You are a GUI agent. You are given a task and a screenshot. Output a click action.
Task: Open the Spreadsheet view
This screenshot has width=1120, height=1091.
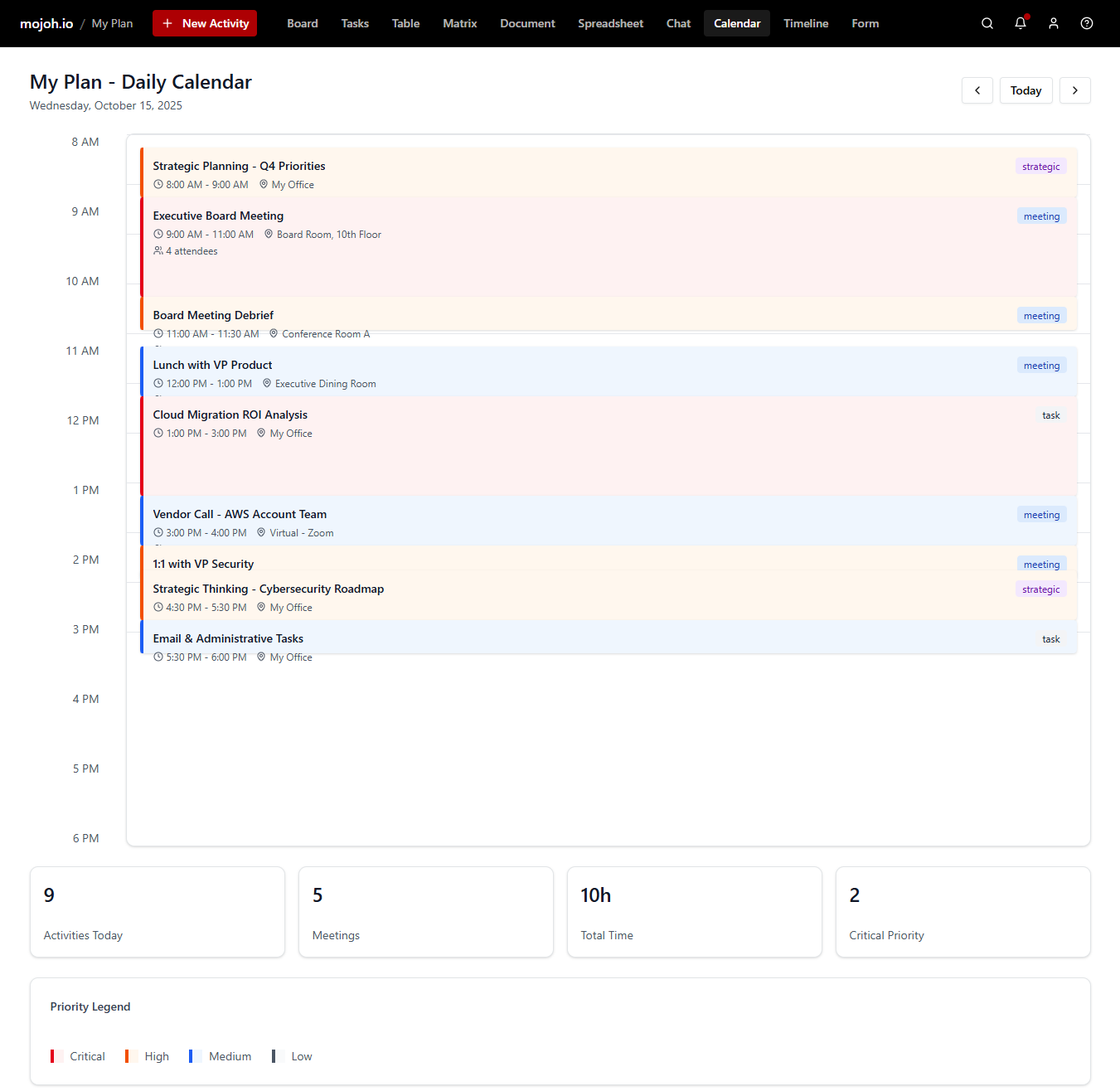tap(610, 23)
